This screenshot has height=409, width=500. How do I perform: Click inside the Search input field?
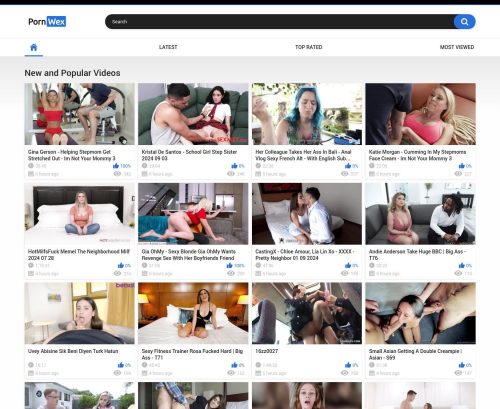pos(279,22)
